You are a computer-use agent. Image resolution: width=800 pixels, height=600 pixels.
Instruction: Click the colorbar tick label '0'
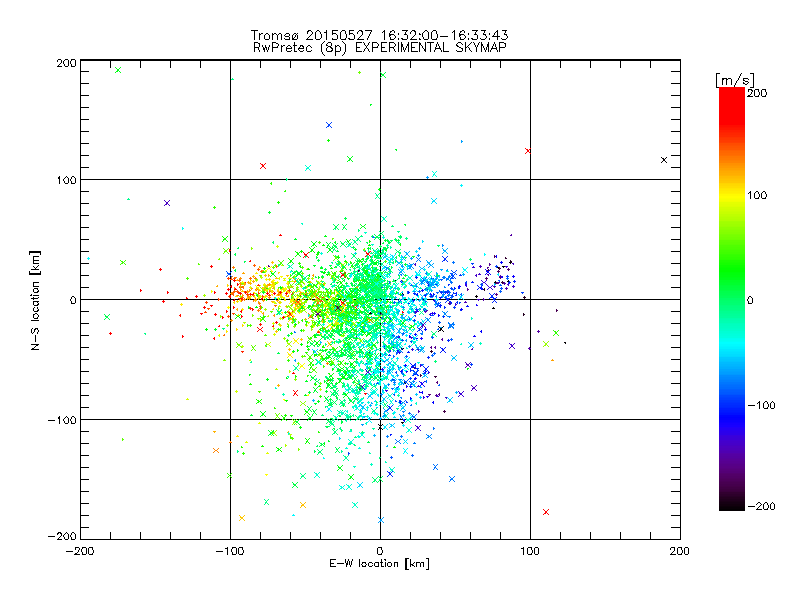pos(750,300)
